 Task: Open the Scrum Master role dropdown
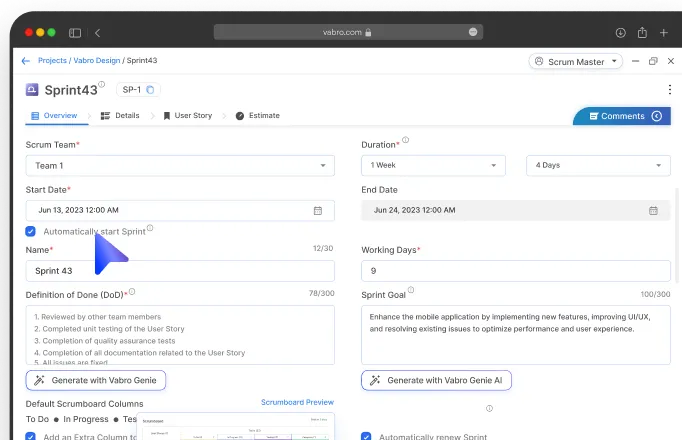click(577, 61)
